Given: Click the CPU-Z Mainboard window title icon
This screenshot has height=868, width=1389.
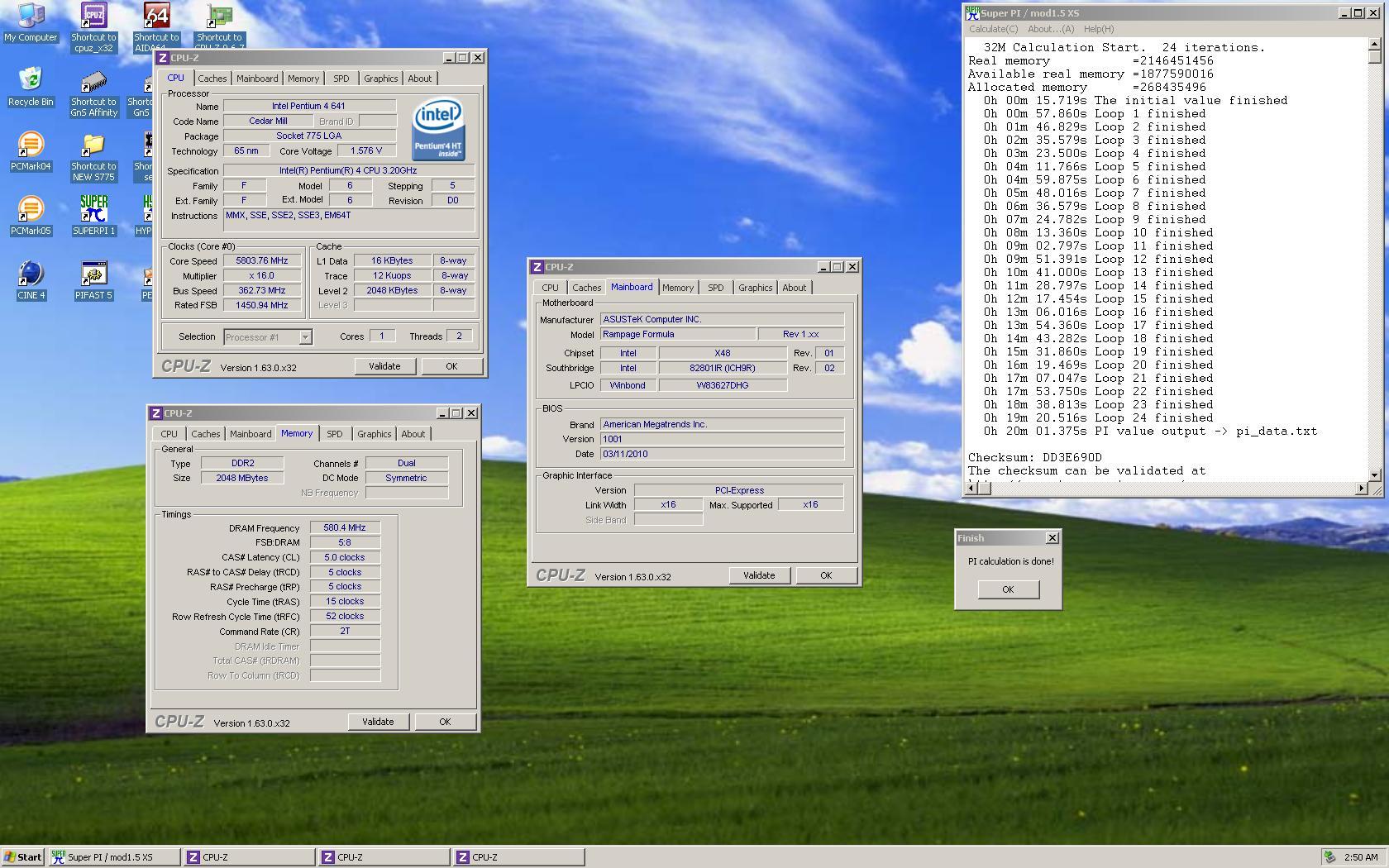Looking at the screenshot, I should [x=537, y=267].
